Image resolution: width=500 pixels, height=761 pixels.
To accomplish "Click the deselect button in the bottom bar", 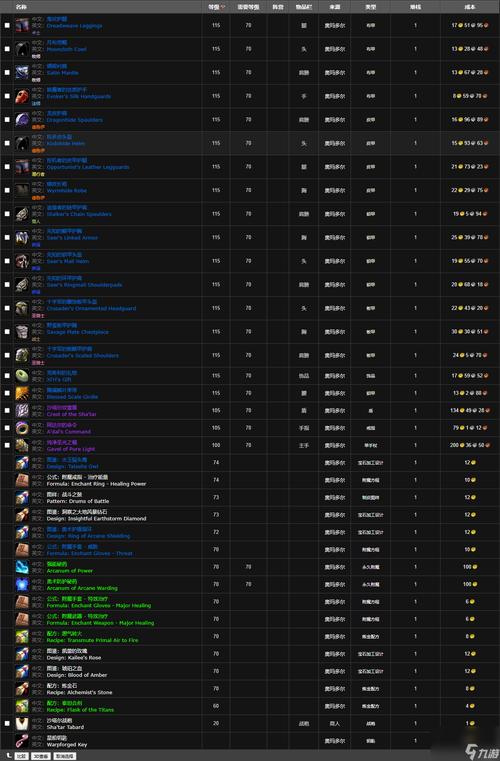I will coord(65,756).
